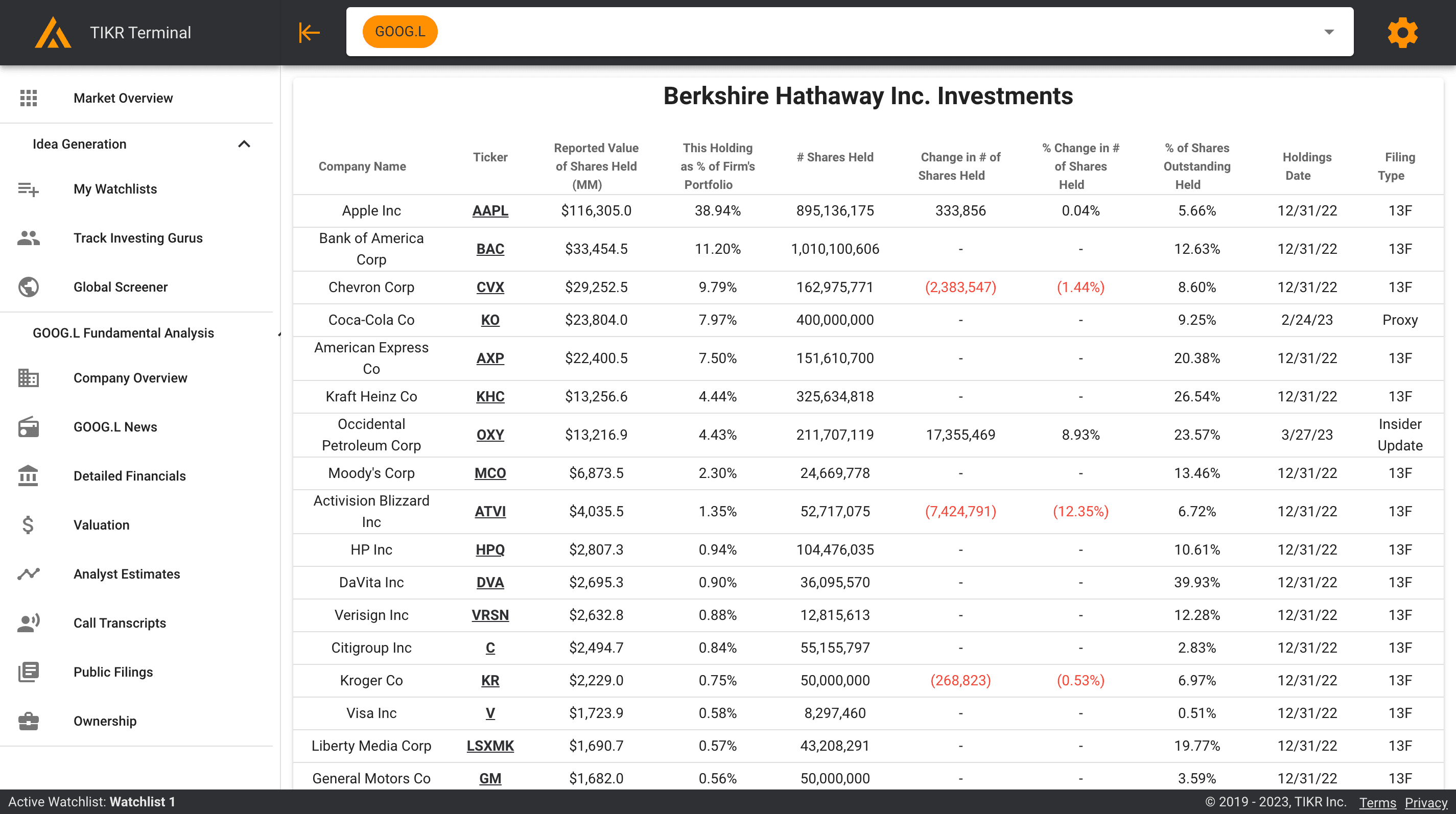
Task: Open the GM ticker link
Action: (490, 778)
